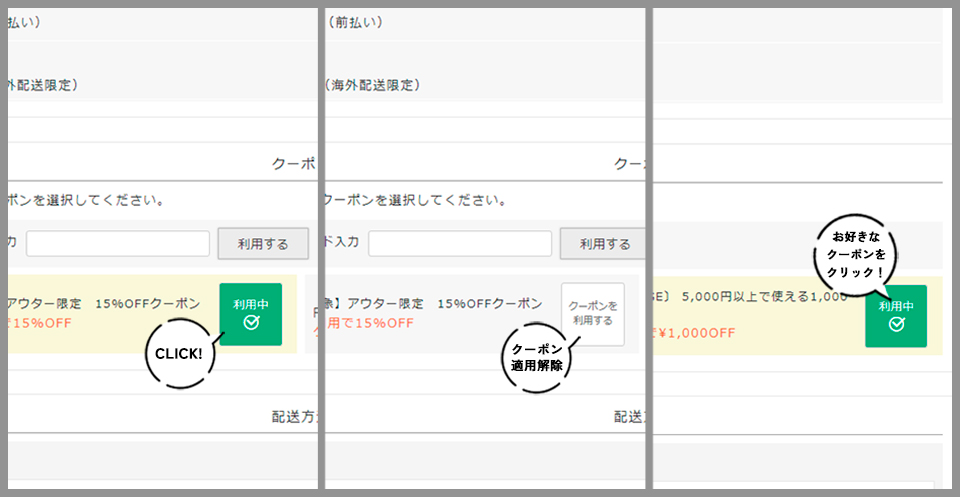Click the checkmark icon beside the CLICK! callout
The image size is (960, 497).
tap(250, 323)
